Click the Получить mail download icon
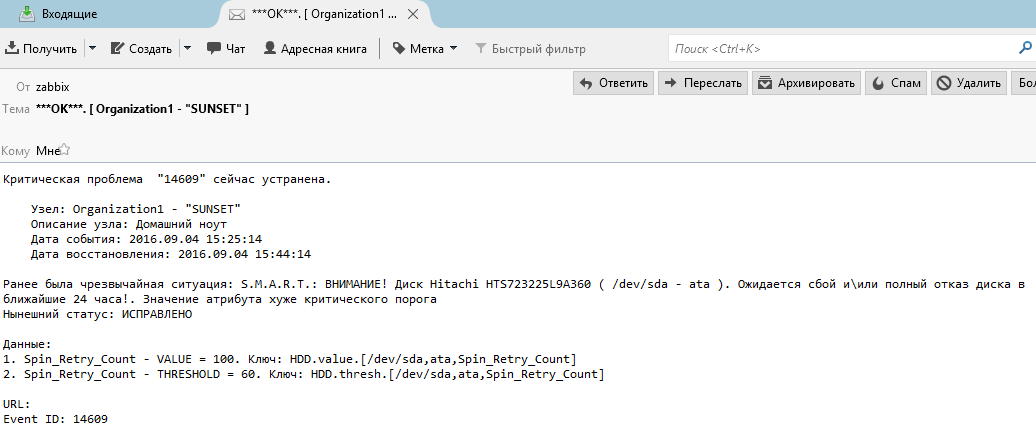The height and width of the screenshot is (438, 1036). click(x=13, y=48)
